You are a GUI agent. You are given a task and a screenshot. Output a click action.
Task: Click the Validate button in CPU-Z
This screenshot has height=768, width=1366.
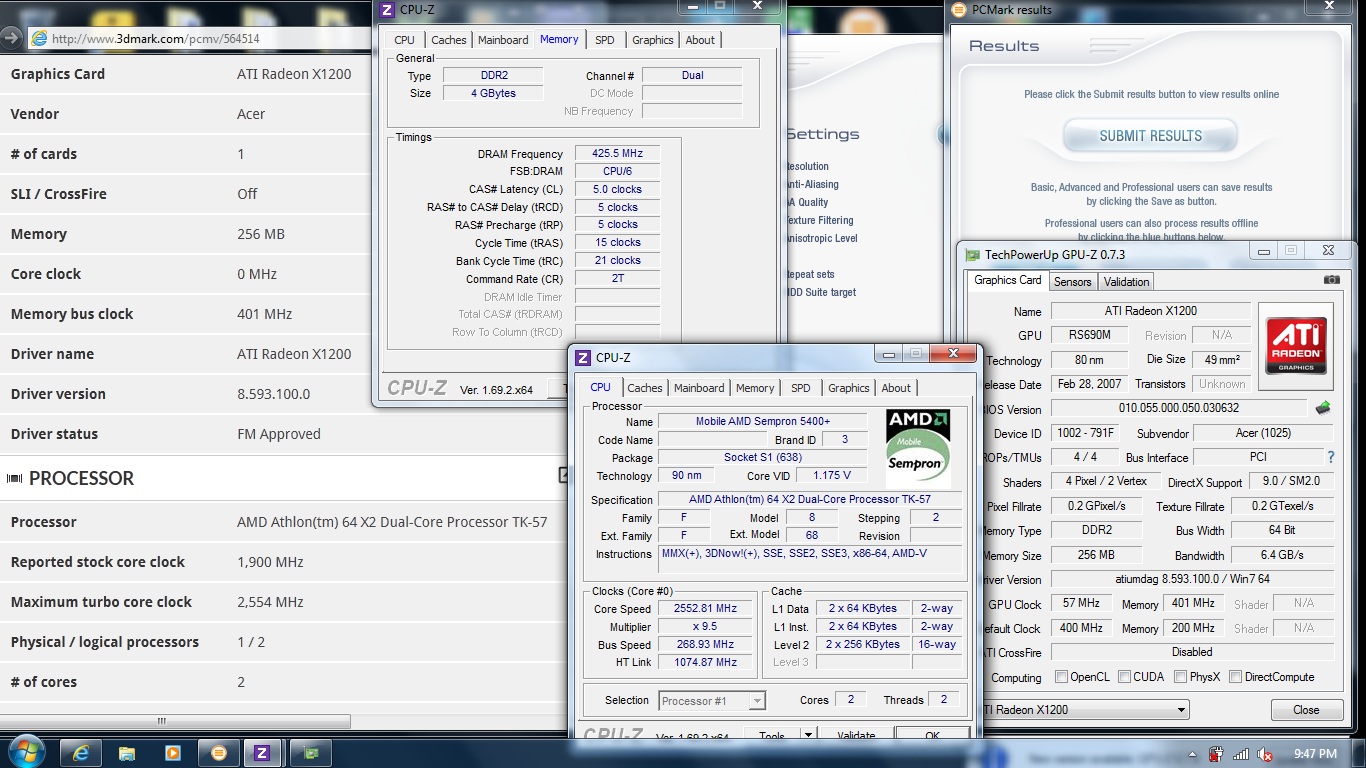[x=856, y=736]
